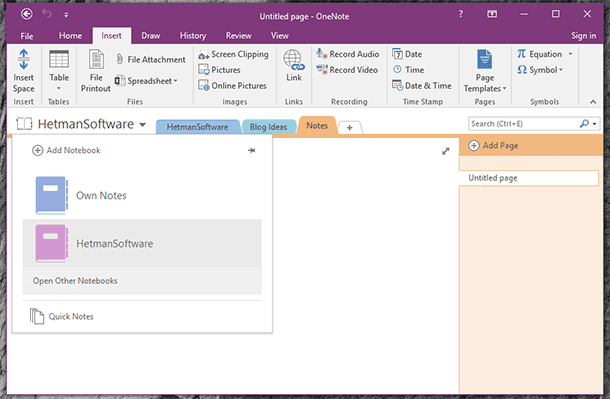The height and width of the screenshot is (399, 610).
Task: Open the File tab
Action: point(26,36)
